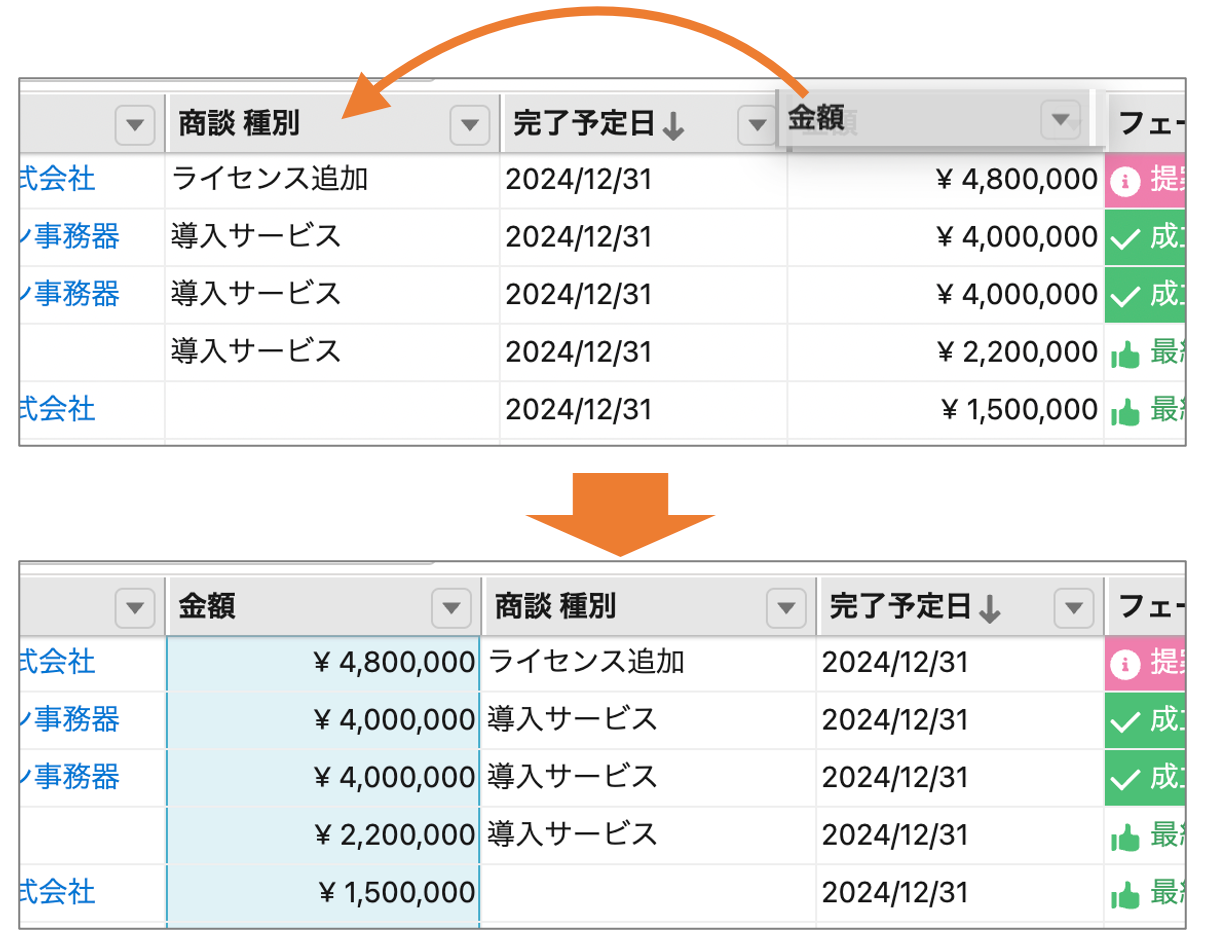Click the 商談 種別 column header in the top table

click(x=239, y=124)
